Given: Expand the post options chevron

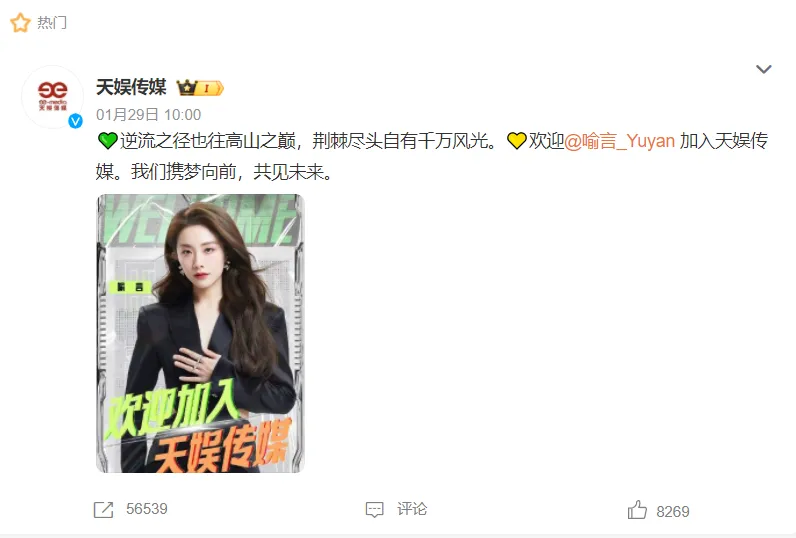Looking at the screenshot, I should [x=764, y=69].
